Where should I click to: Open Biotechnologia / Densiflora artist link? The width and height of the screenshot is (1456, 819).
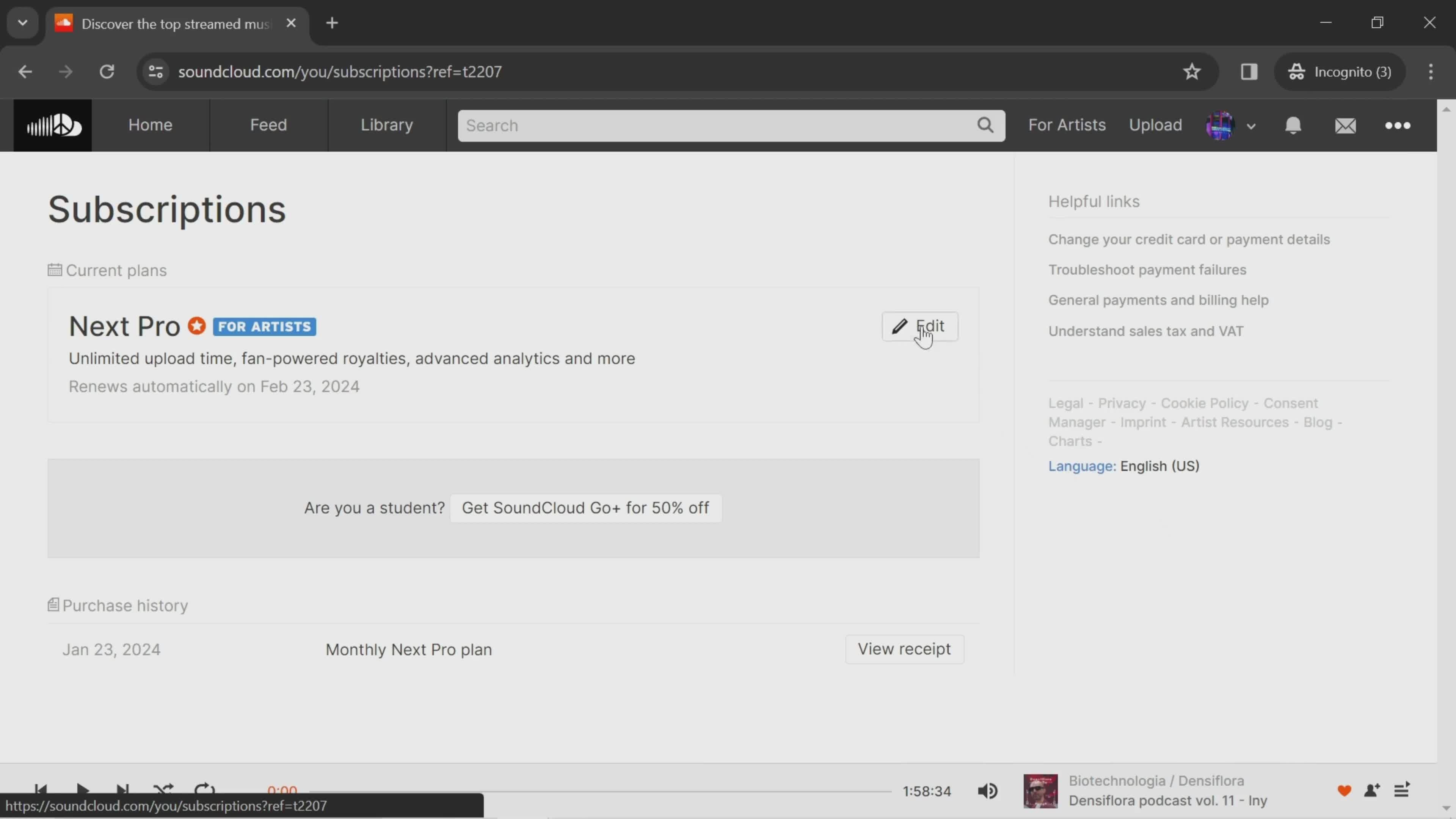[x=1156, y=781]
